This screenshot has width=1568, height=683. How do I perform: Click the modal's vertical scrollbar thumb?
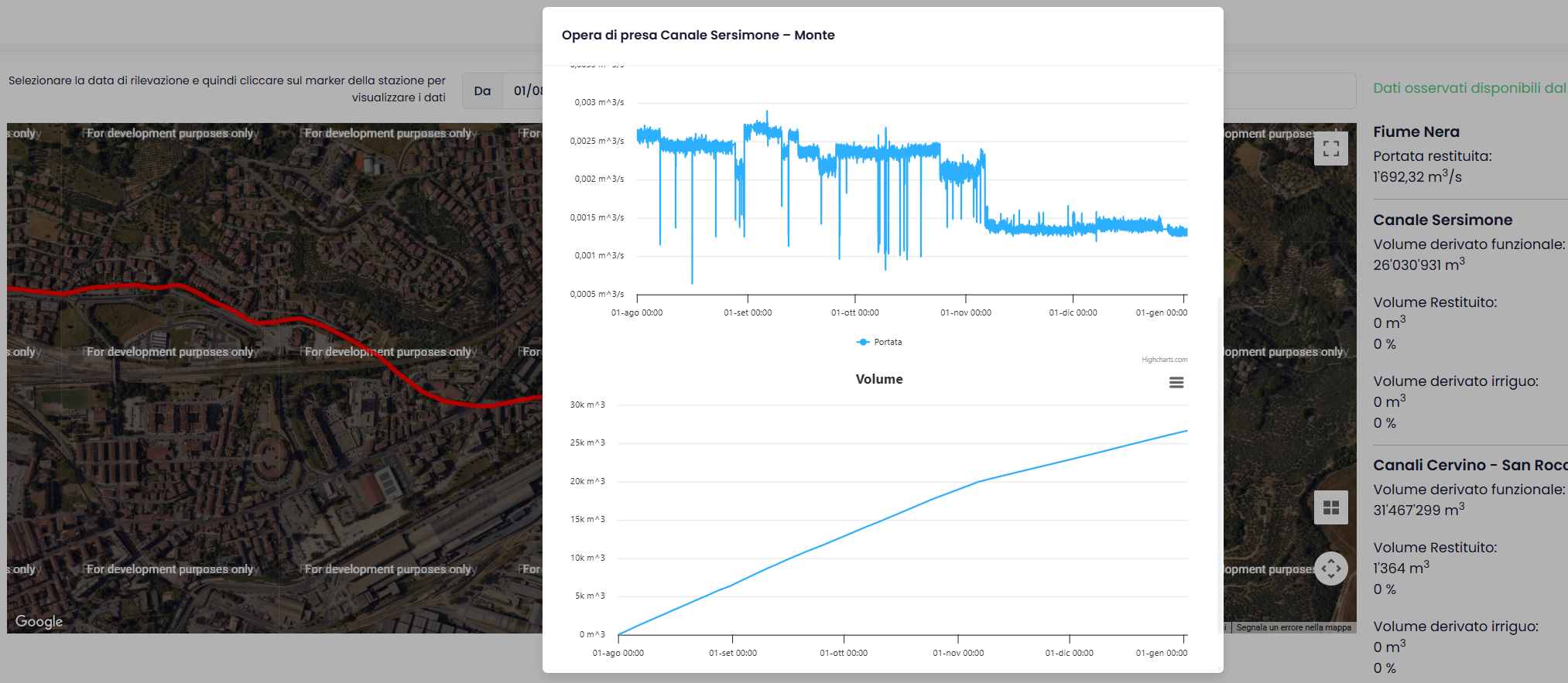pos(1220,464)
